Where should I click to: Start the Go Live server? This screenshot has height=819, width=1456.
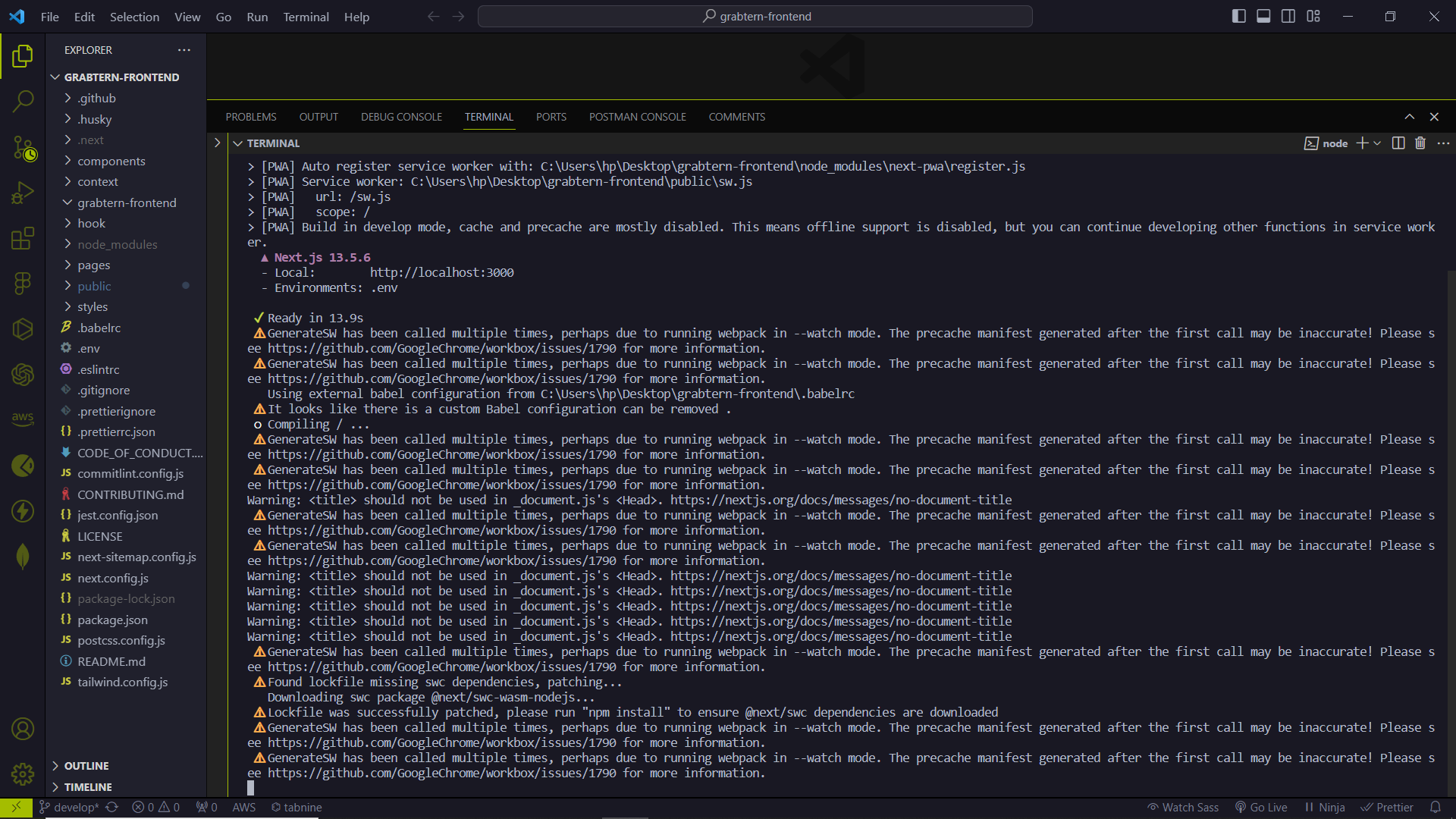[1260, 807]
